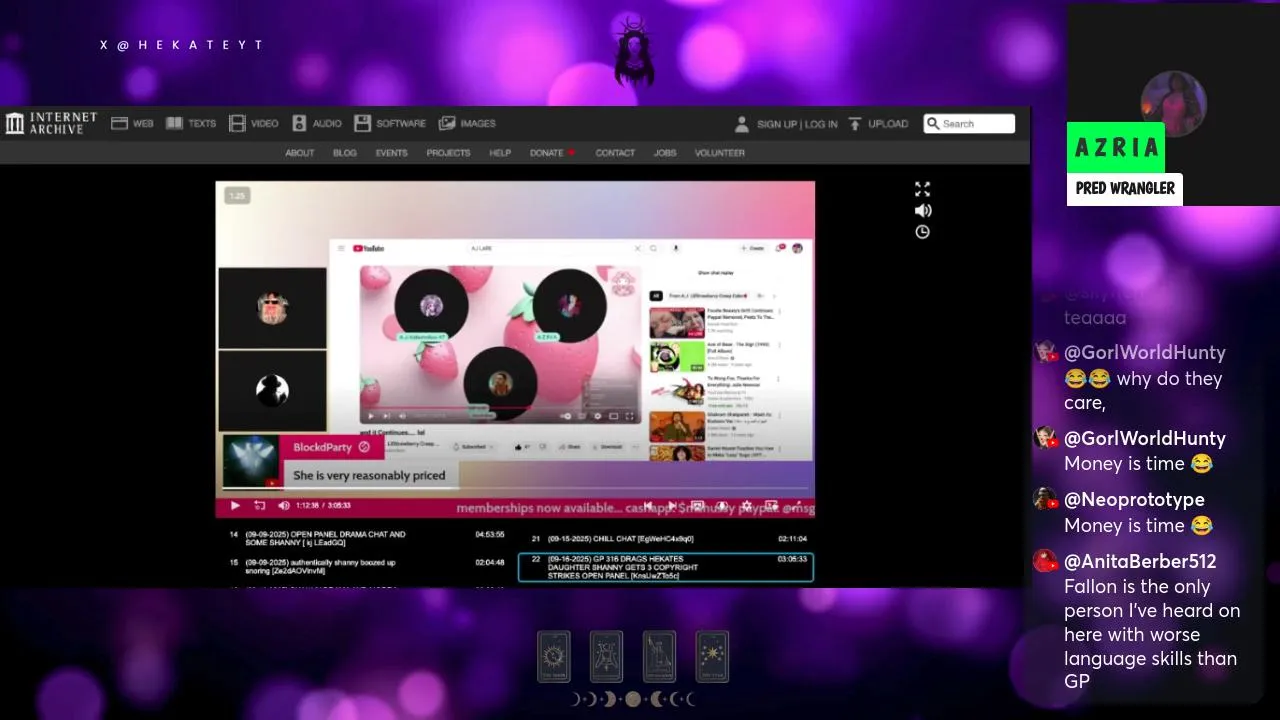Screen dimensions: 1280x720
Task: Click the silhouette avatar webcam tile
Action: coord(272,390)
